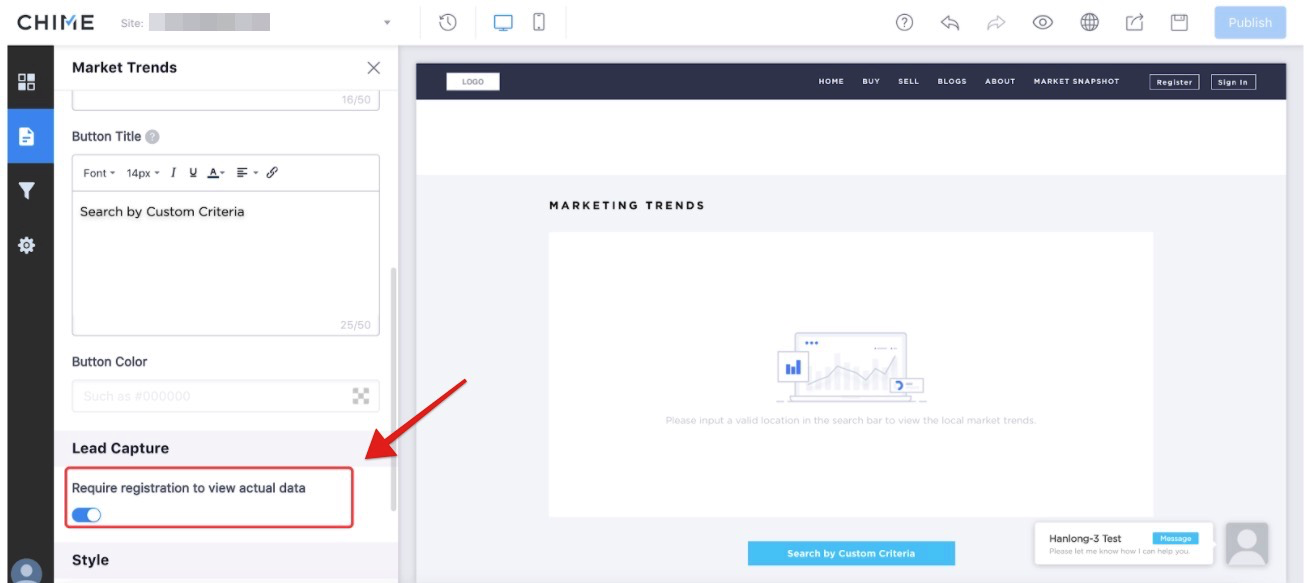Switch to desktop preview mode
The height and width of the screenshot is (583, 1305).
tap(503, 22)
